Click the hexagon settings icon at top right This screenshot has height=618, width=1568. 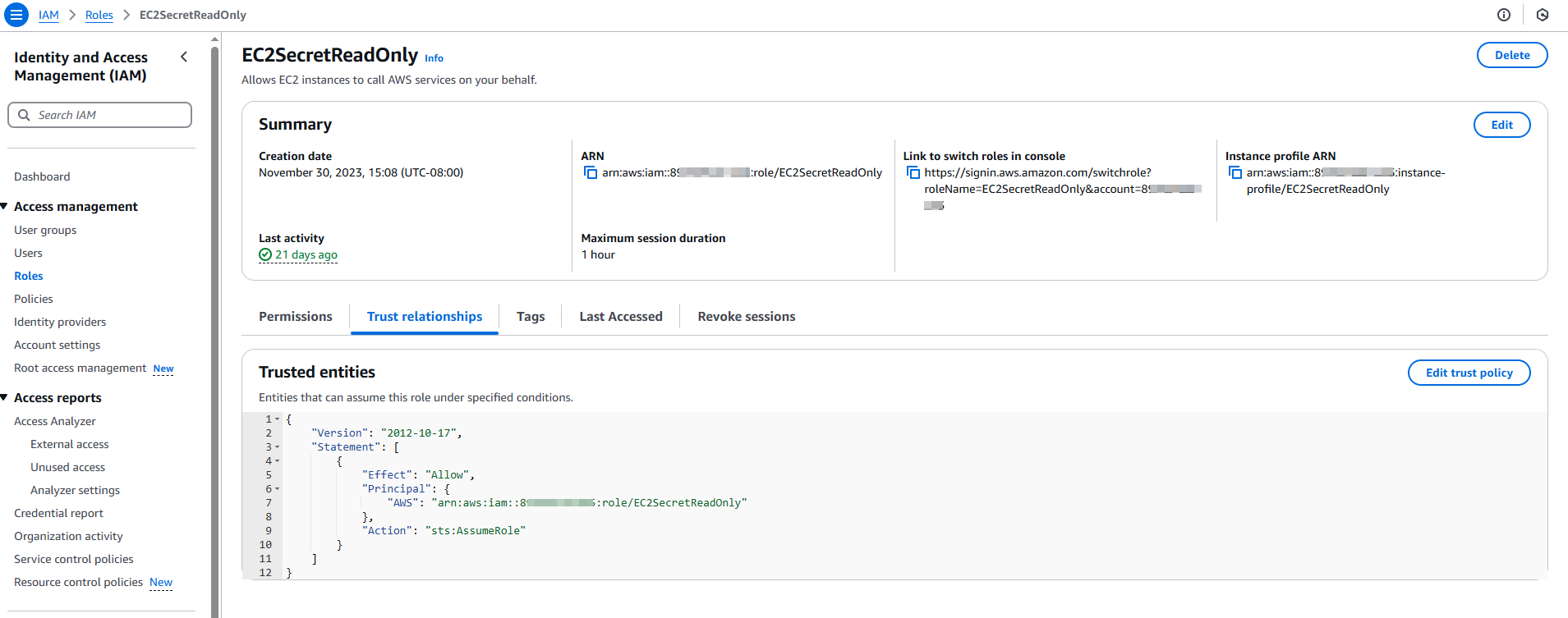[1543, 15]
